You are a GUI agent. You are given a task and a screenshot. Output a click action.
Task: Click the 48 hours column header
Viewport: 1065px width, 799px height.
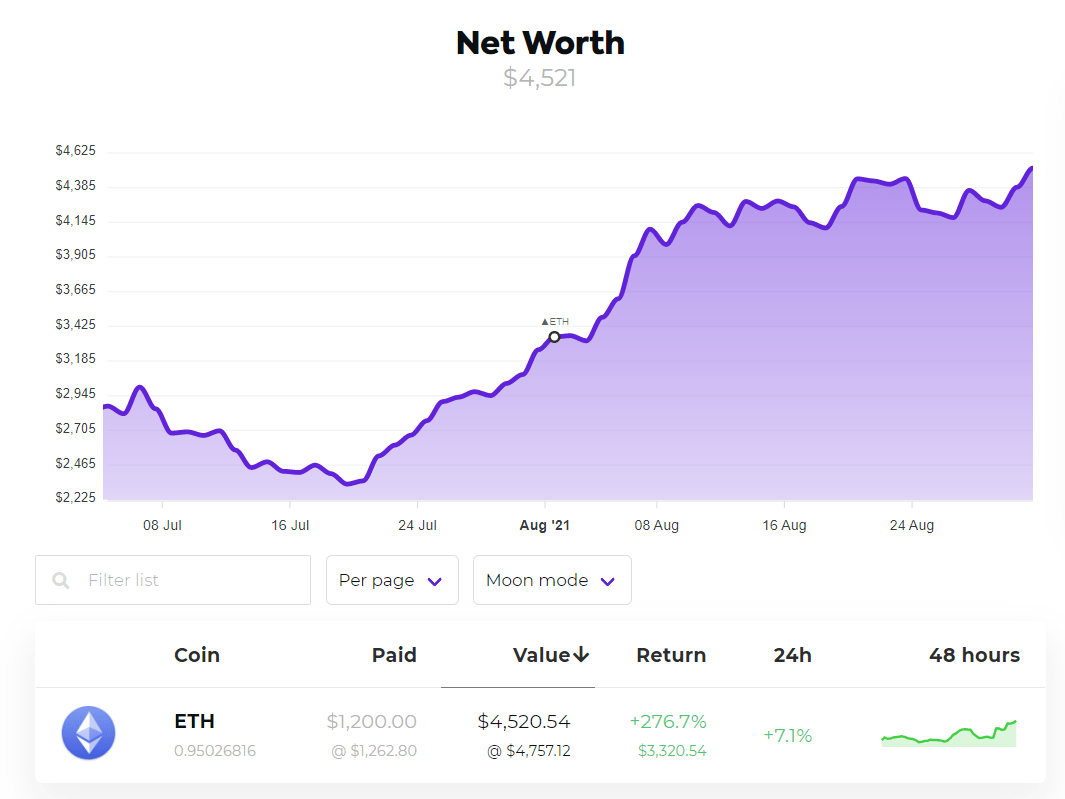[973, 654]
